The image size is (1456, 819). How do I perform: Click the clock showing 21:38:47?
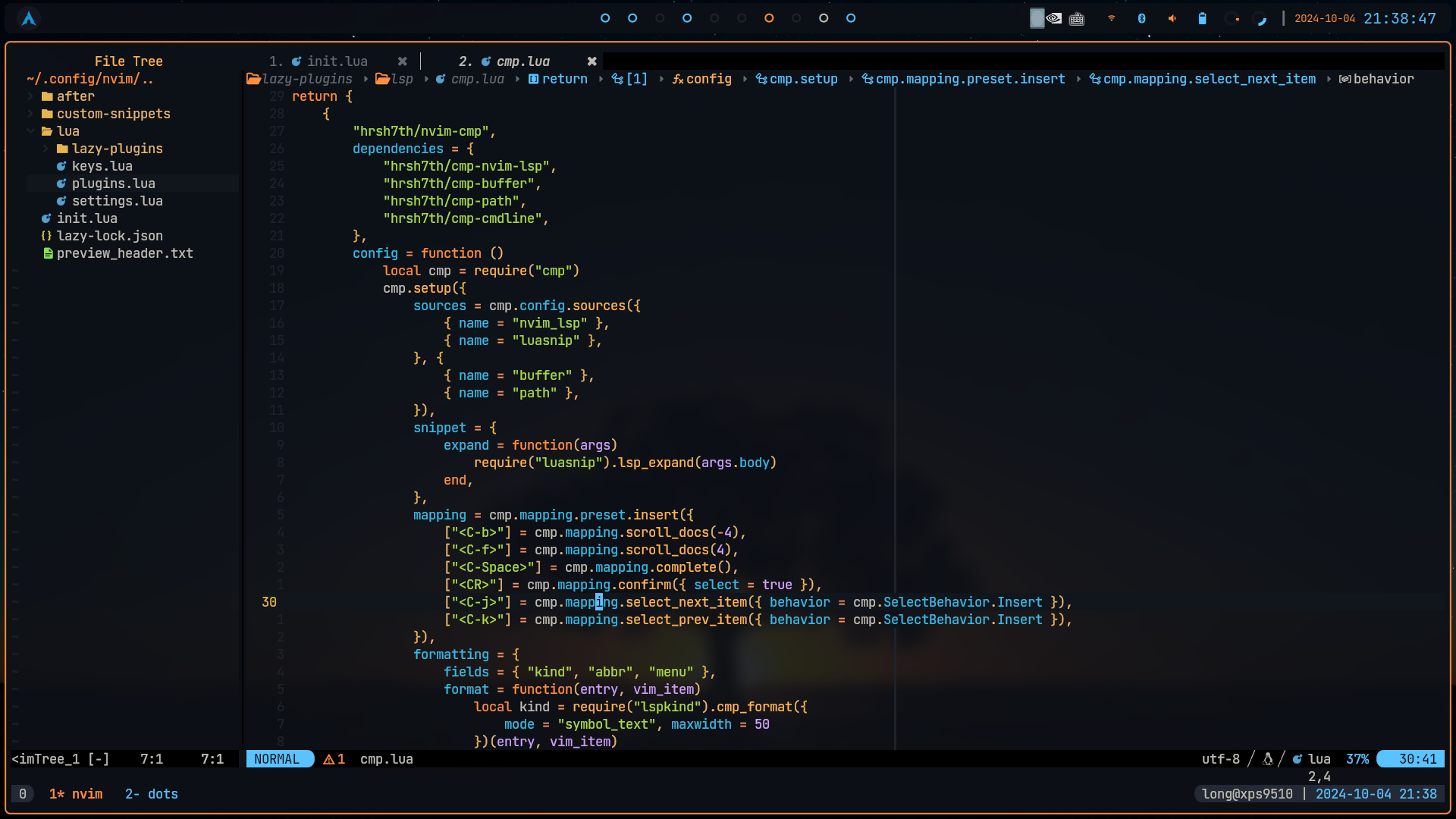pyautogui.click(x=1400, y=18)
